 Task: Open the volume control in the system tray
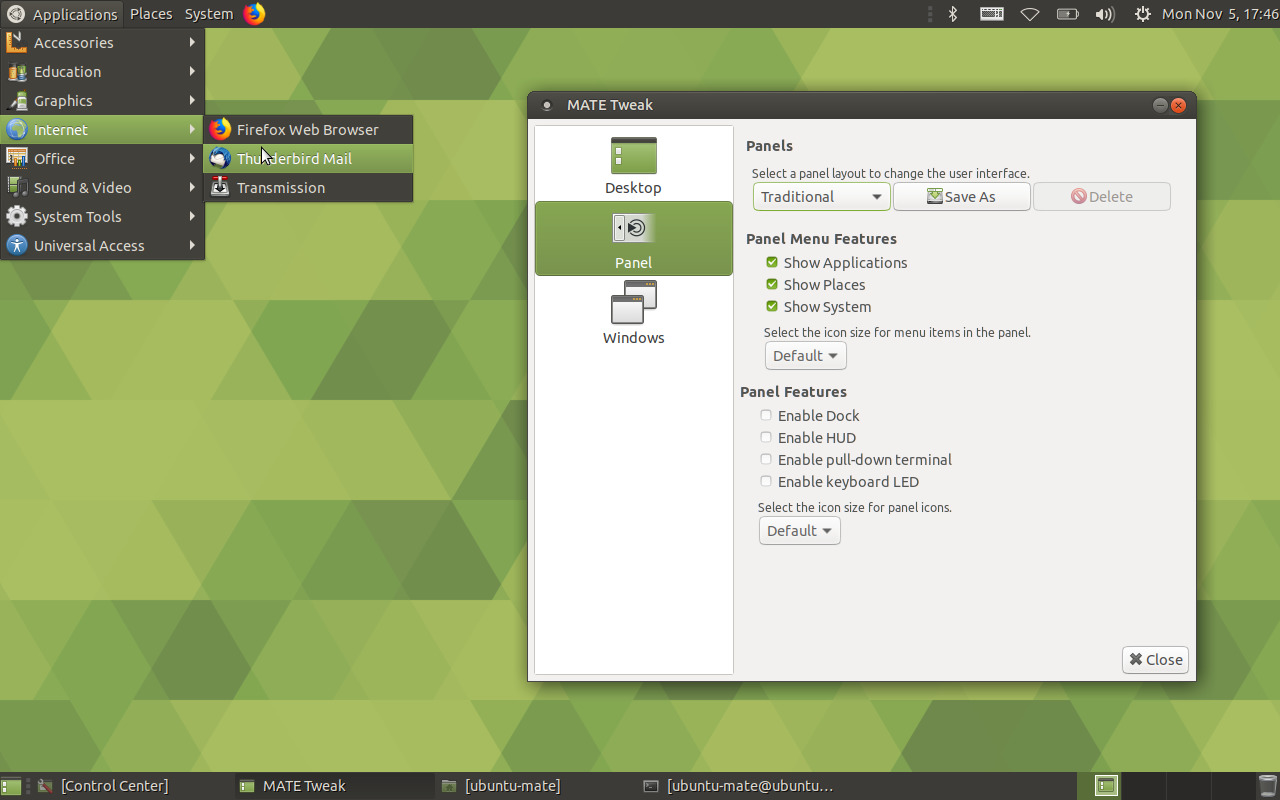[1104, 14]
